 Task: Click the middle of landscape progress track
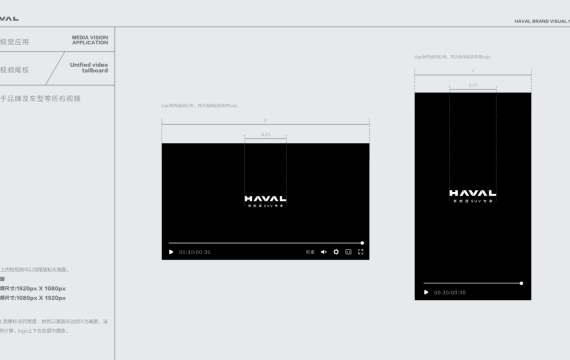pyautogui.click(x=265, y=243)
